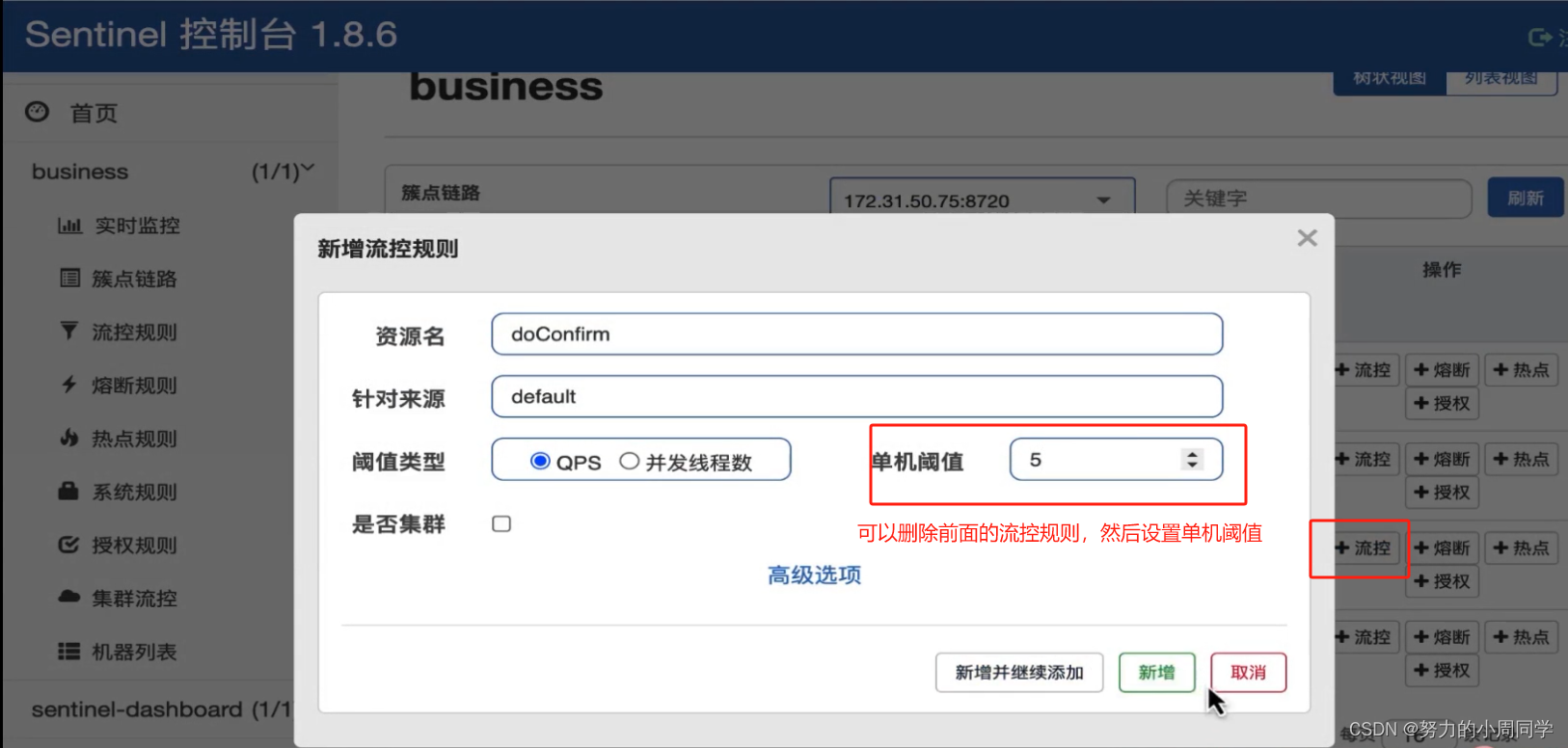The width and height of the screenshot is (1568, 748).
Task: Open 机器列表 menu item
Action: click(x=134, y=652)
